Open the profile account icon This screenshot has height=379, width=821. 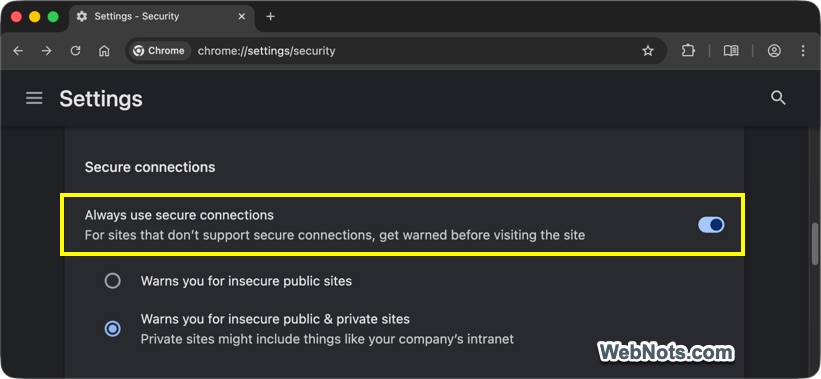coord(774,51)
